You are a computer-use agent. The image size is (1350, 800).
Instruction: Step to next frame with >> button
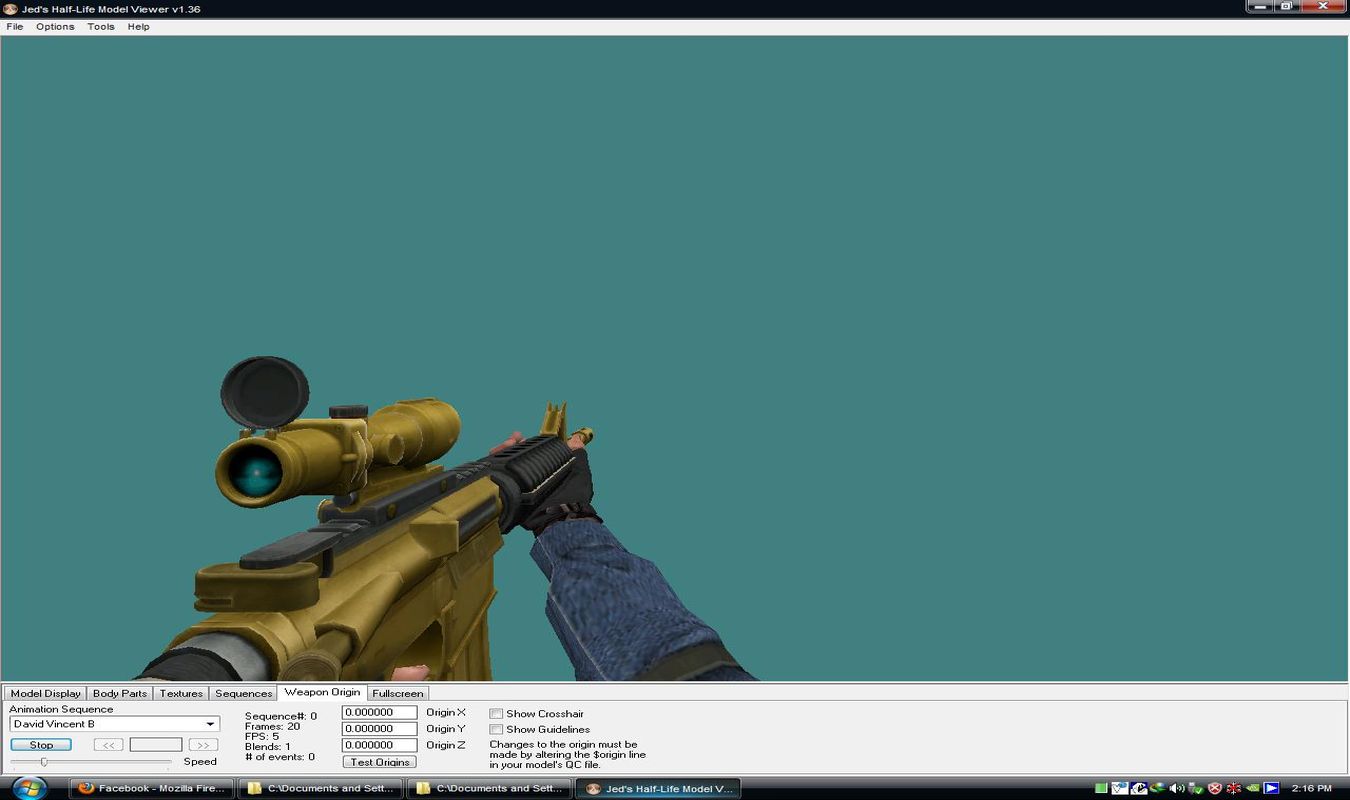click(203, 745)
